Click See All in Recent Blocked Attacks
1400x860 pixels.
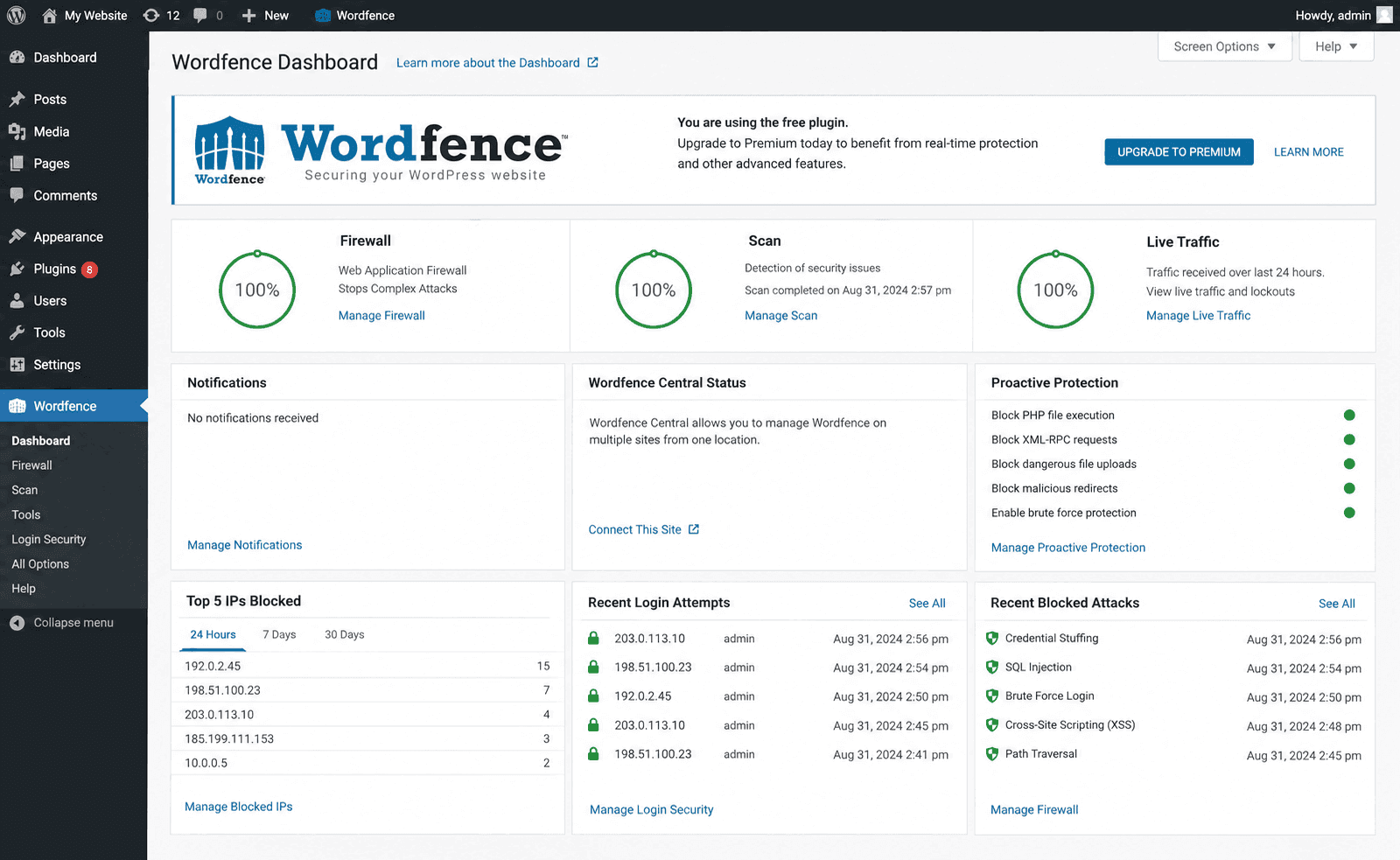pyautogui.click(x=1336, y=604)
